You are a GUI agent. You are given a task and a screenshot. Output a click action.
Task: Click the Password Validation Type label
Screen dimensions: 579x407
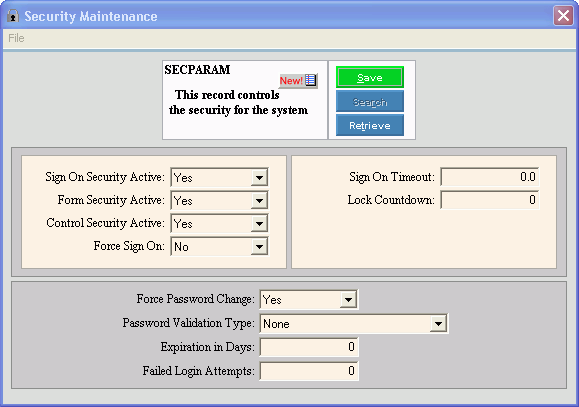point(188,323)
